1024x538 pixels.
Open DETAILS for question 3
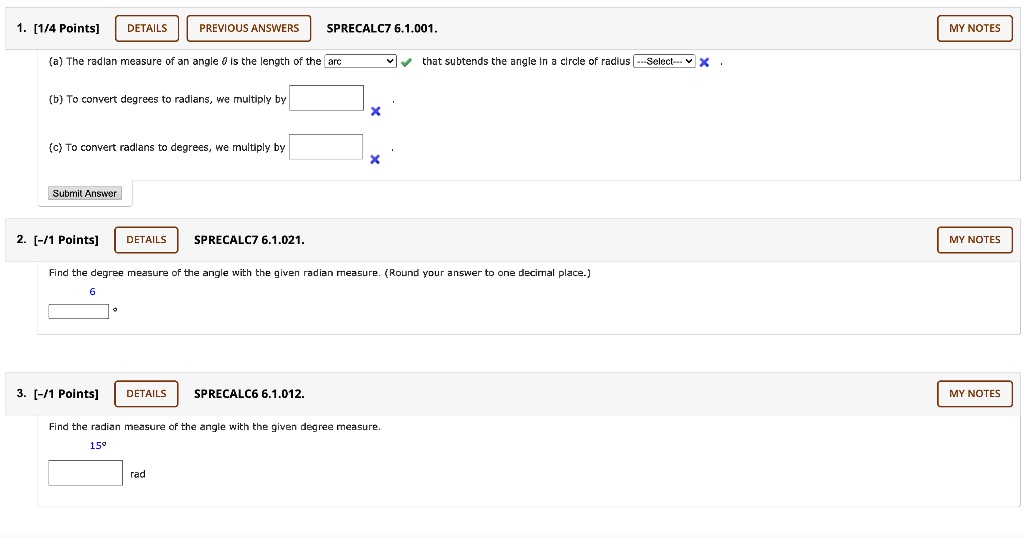click(x=146, y=394)
